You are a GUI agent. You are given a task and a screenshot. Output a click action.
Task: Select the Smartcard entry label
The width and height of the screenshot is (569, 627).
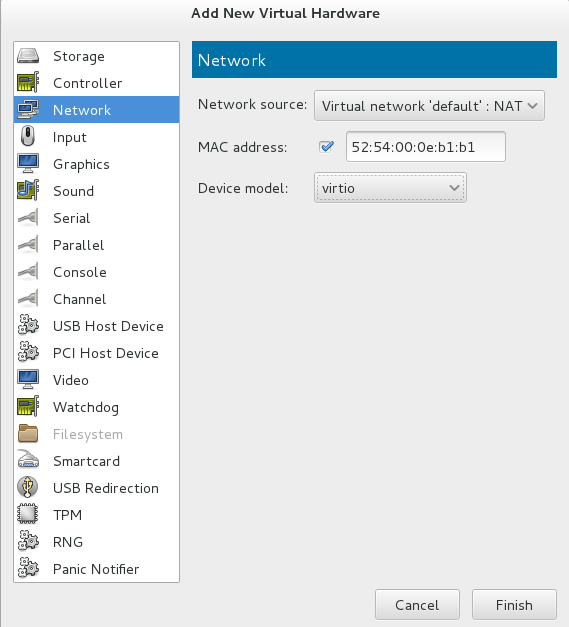pos(86,461)
